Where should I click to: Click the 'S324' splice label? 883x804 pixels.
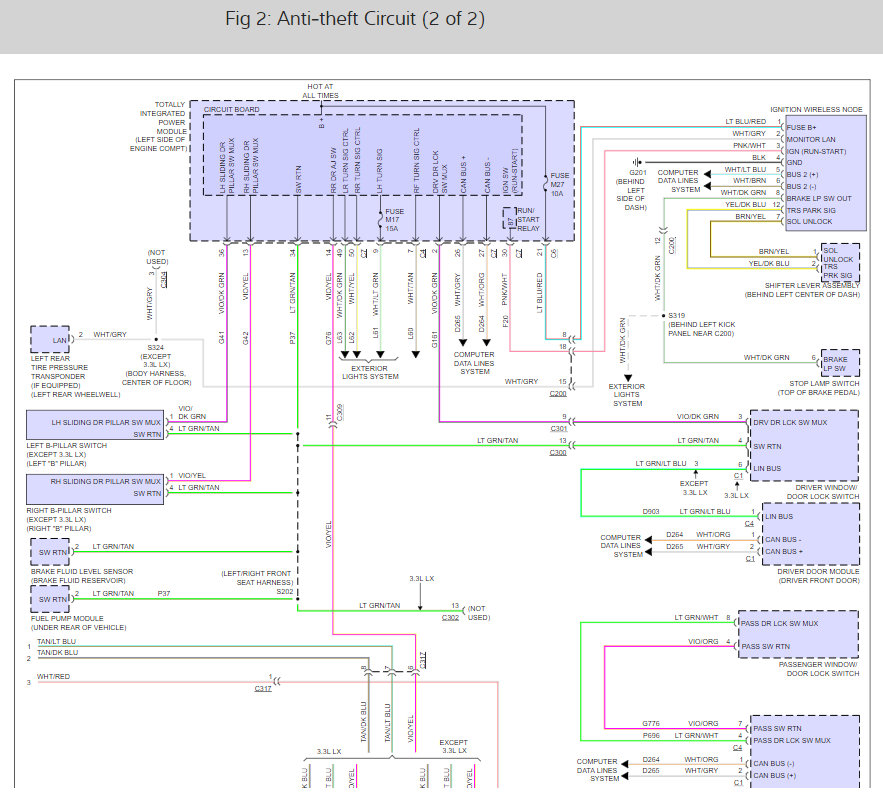(155, 347)
